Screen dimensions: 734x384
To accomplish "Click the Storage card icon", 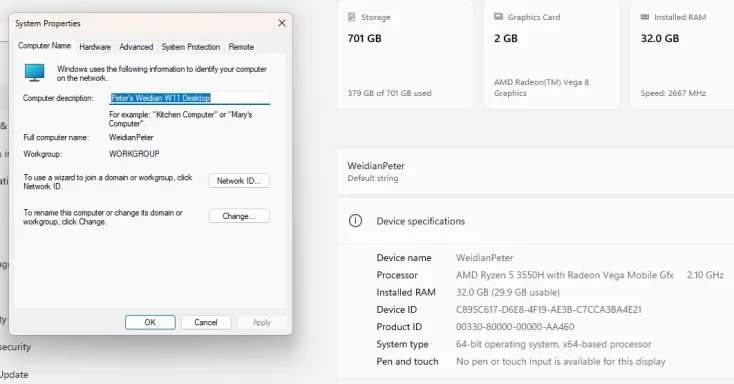I will pos(352,17).
